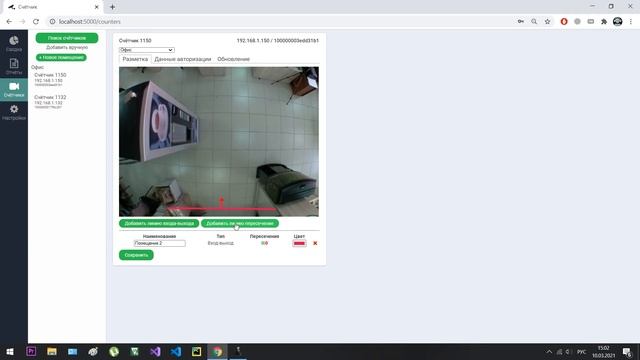640x360 pixels.
Task: Add an entrance-exit line (Добавить линию входа-выхода)
Action: (159, 223)
